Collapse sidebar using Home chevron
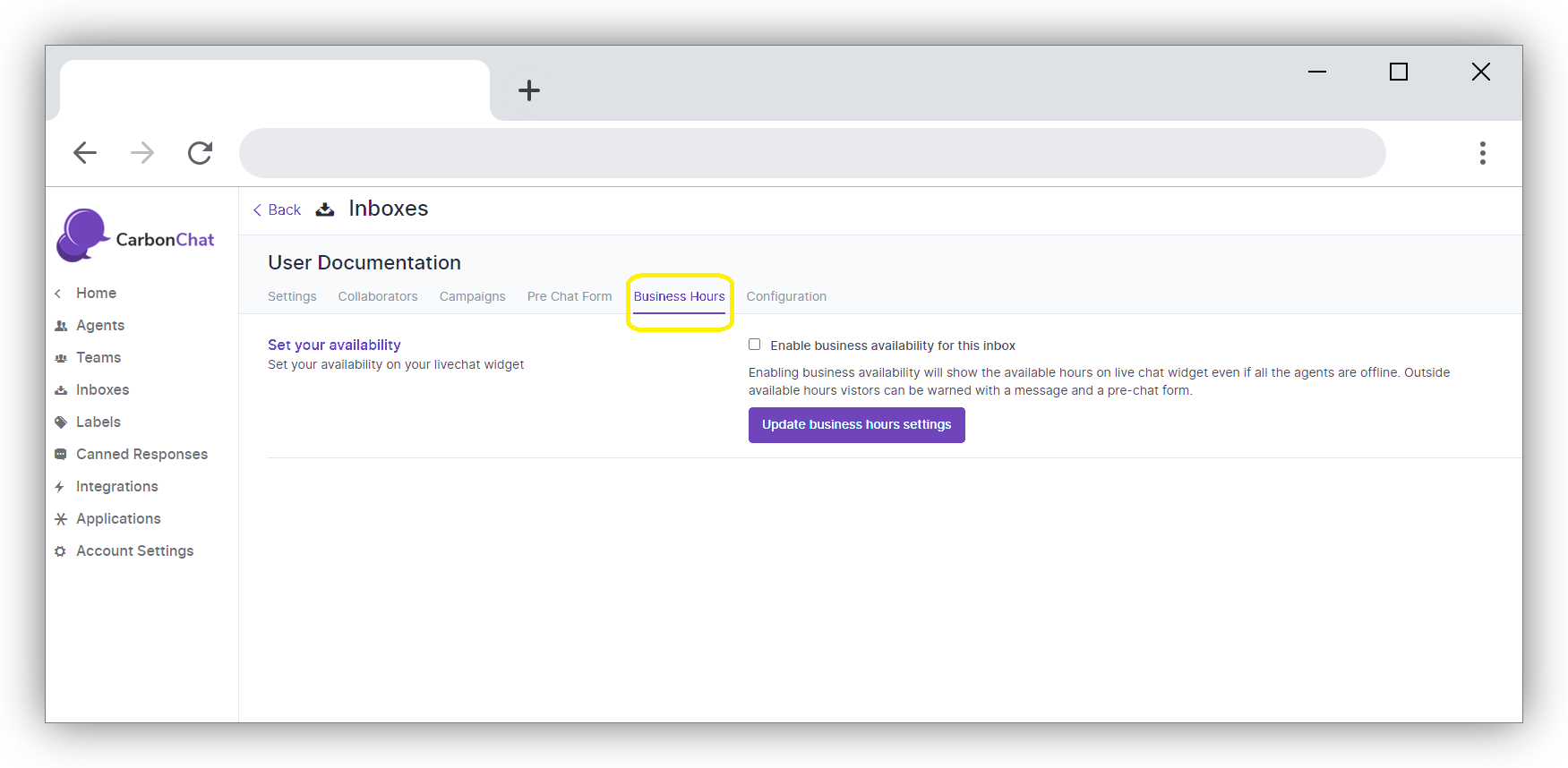This screenshot has height=768, width=1568. pos(58,294)
